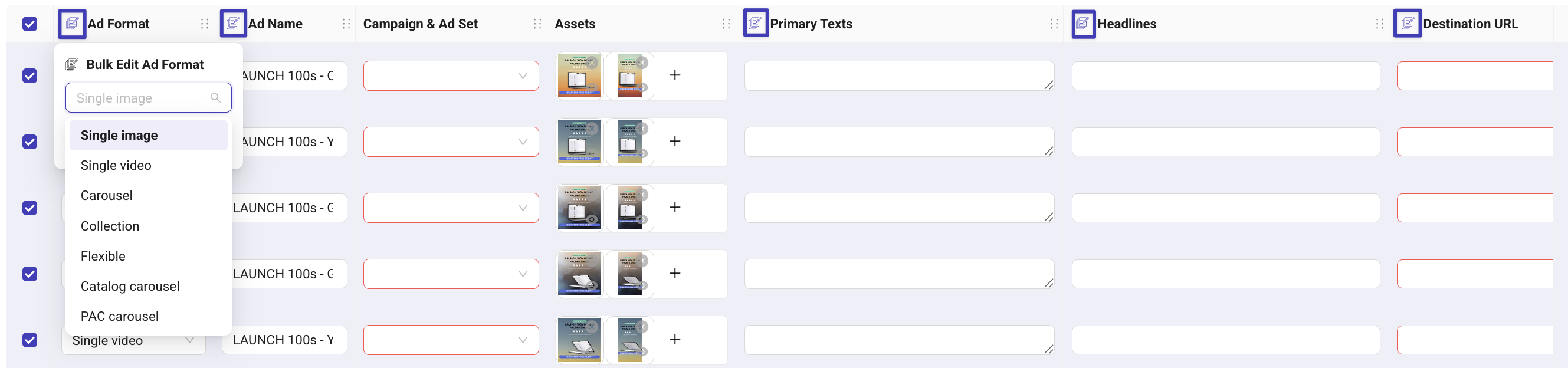Select first asset thumbnail in row one
Viewport: 1568px width, 368px height.
(x=578, y=76)
